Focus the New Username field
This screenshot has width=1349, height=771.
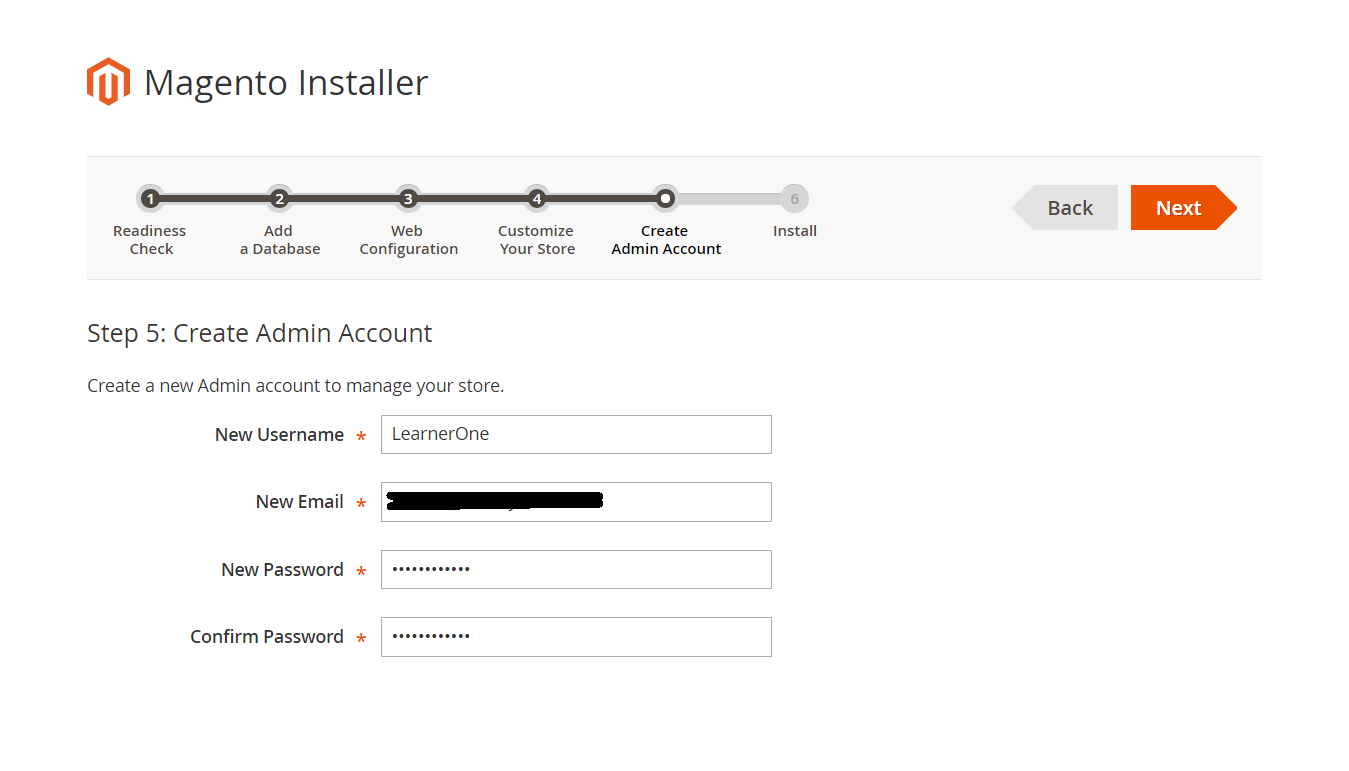coord(576,434)
